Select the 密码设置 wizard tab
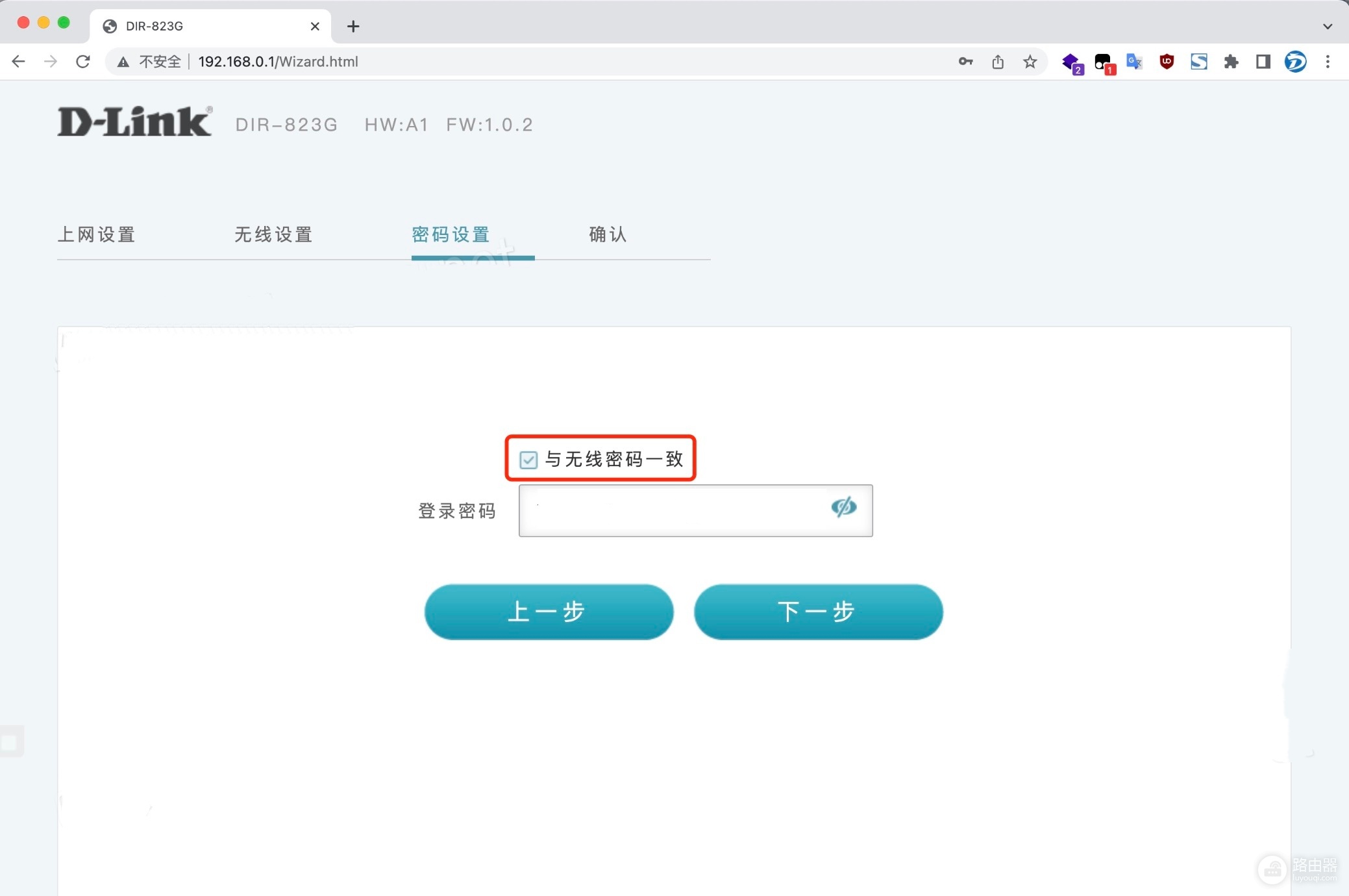Image resolution: width=1349 pixels, height=896 pixels. click(x=451, y=234)
